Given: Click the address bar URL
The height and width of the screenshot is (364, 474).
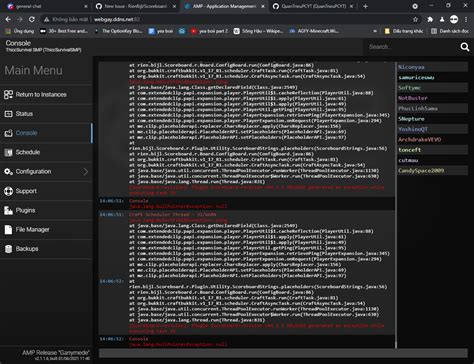Looking at the screenshot, I should coord(117,19).
